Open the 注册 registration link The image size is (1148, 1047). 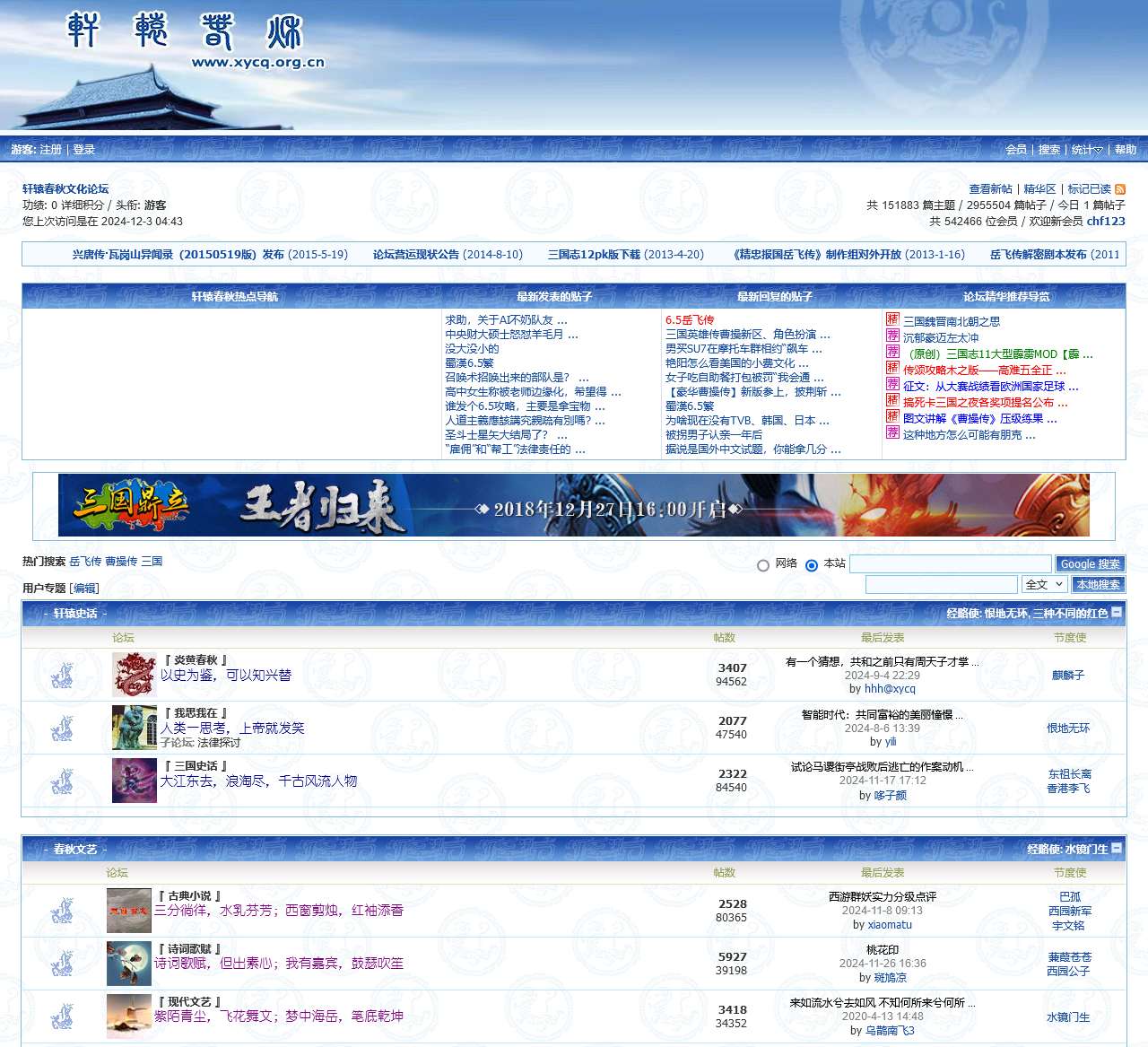pos(51,150)
